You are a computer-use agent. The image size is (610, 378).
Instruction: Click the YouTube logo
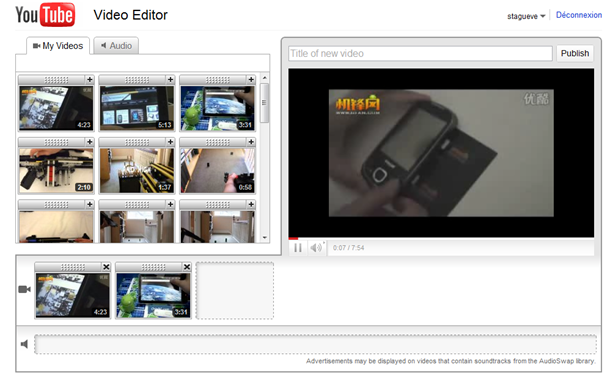[45, 15]
